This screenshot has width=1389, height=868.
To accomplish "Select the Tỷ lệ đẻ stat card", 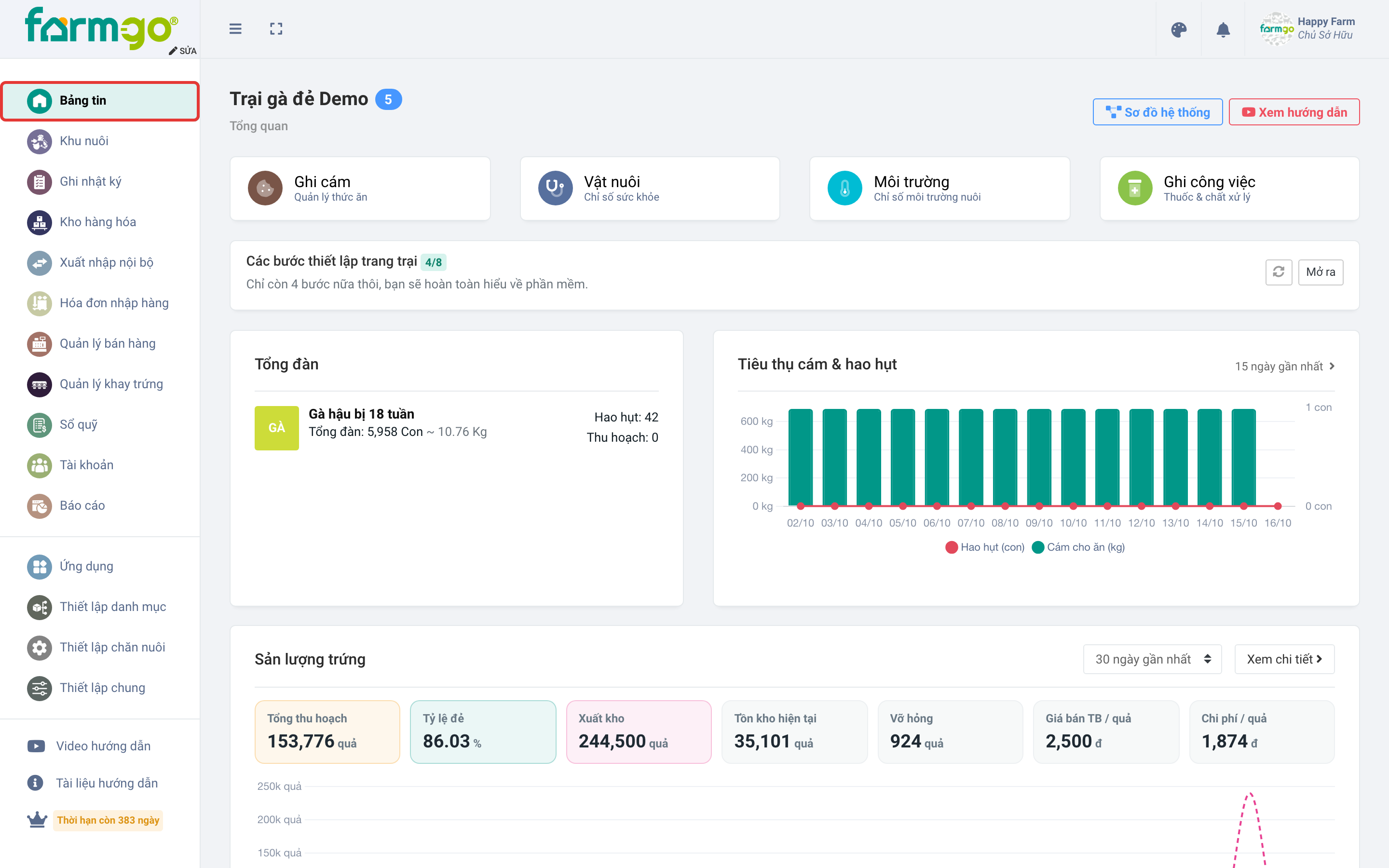I will click(x=483, y=732).
